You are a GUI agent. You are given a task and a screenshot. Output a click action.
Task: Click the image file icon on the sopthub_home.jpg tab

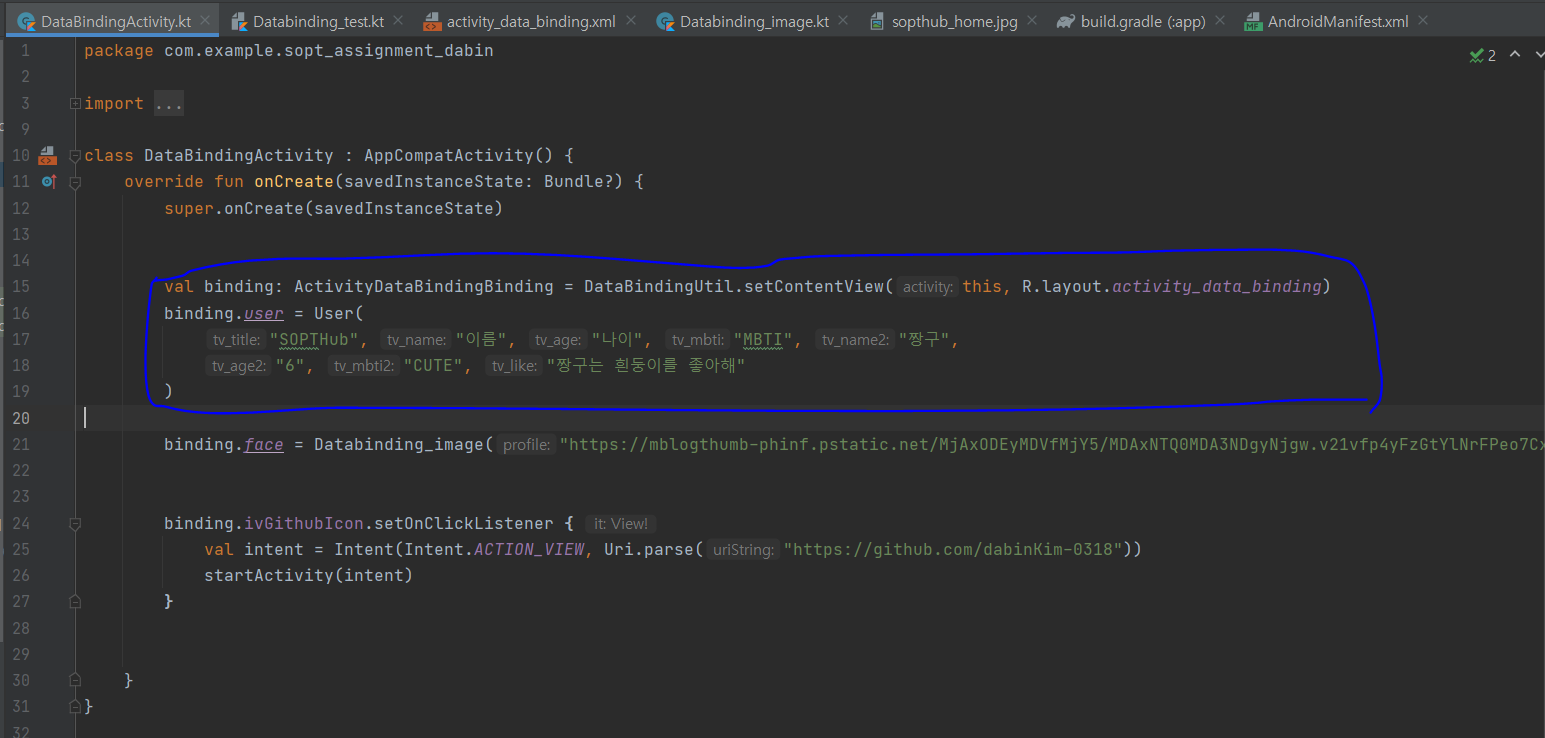[x=877, y=21]
